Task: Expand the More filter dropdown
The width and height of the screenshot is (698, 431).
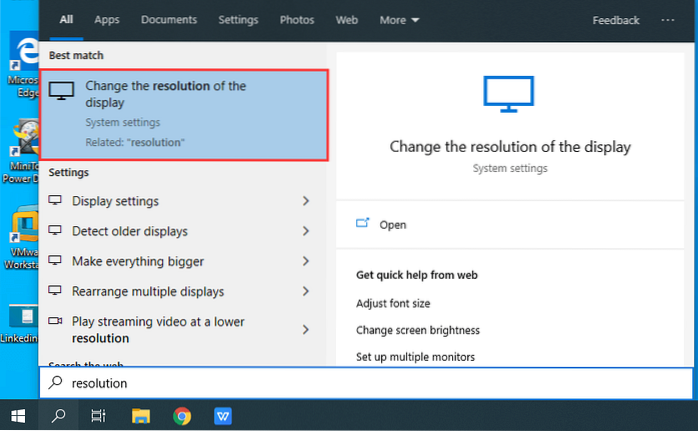Action: [x=399, y=20]
